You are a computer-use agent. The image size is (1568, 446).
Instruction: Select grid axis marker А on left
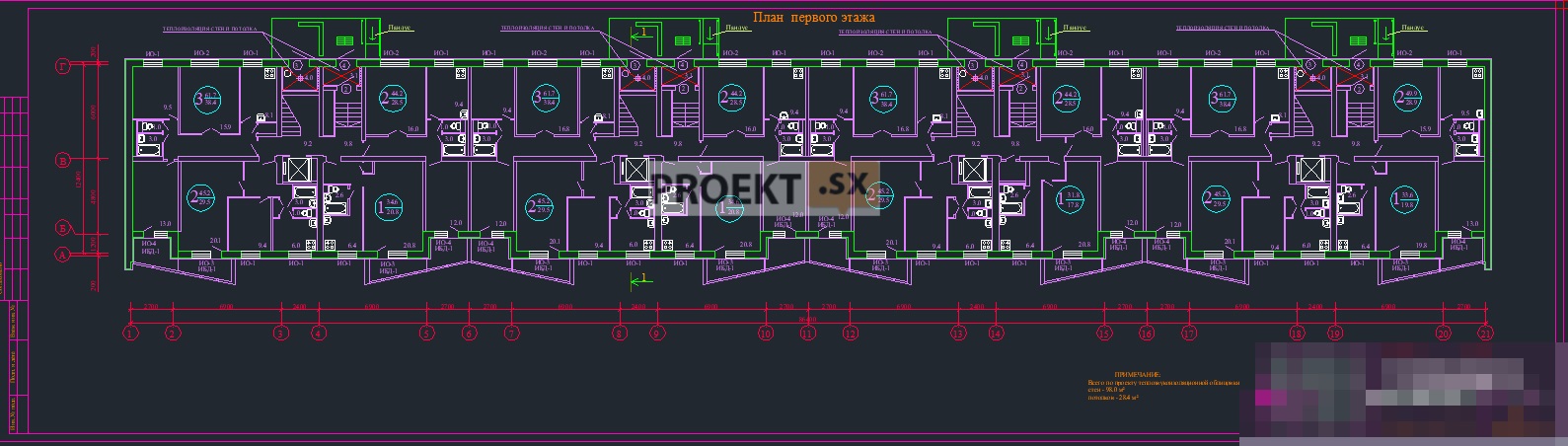point(63,256)
